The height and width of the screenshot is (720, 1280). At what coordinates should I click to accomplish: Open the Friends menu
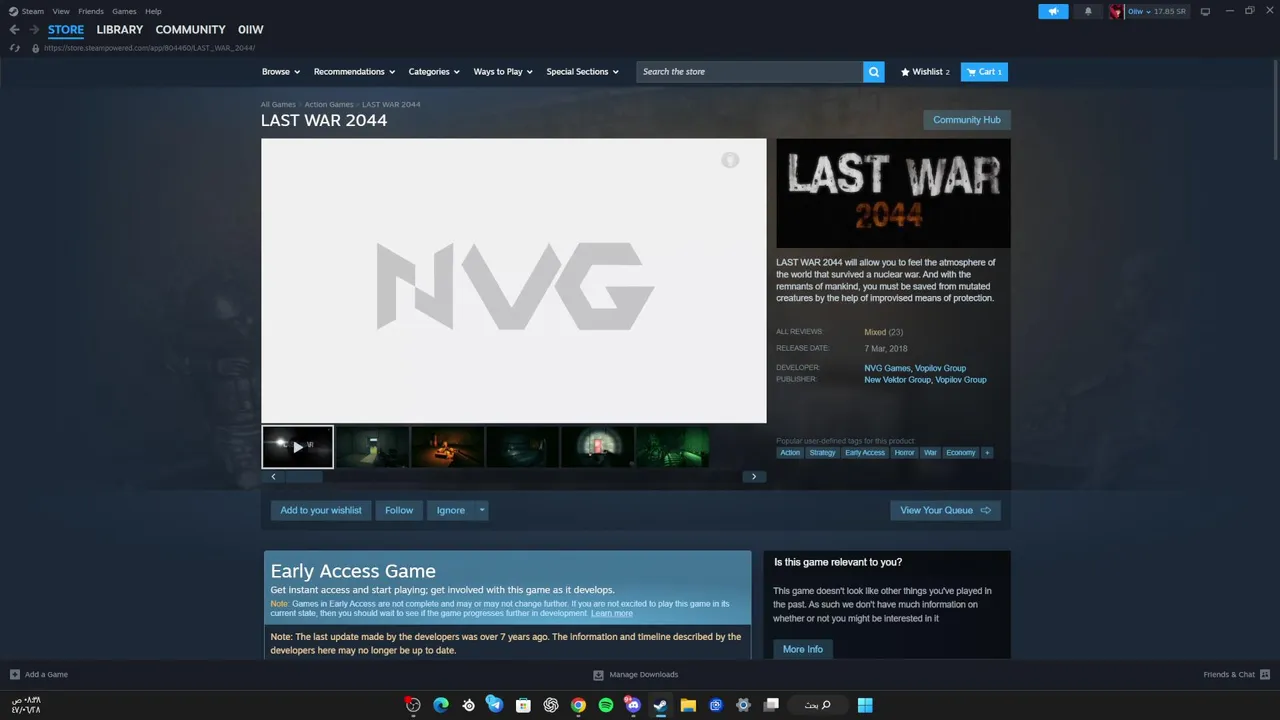pos(91,11)
